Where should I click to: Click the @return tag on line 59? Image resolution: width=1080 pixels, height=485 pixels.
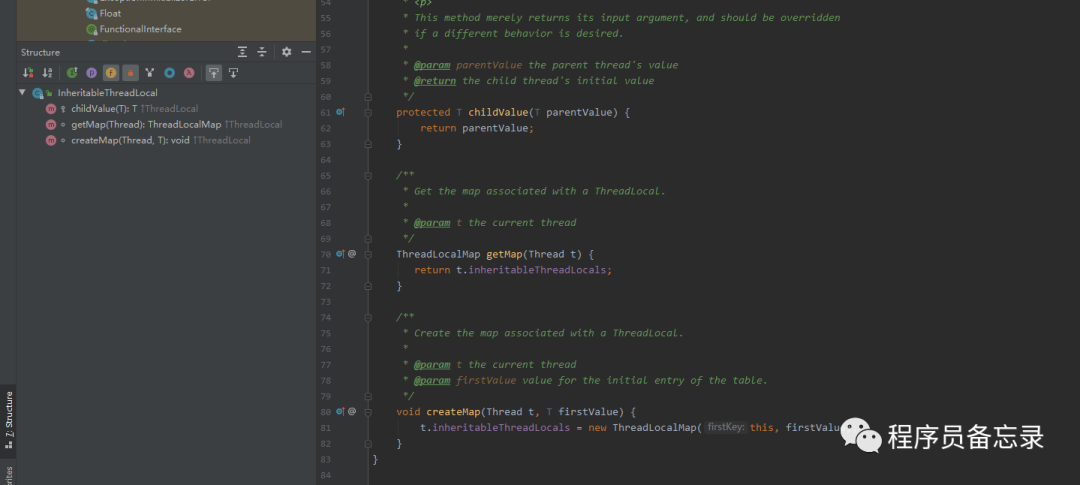click(435, 81)
